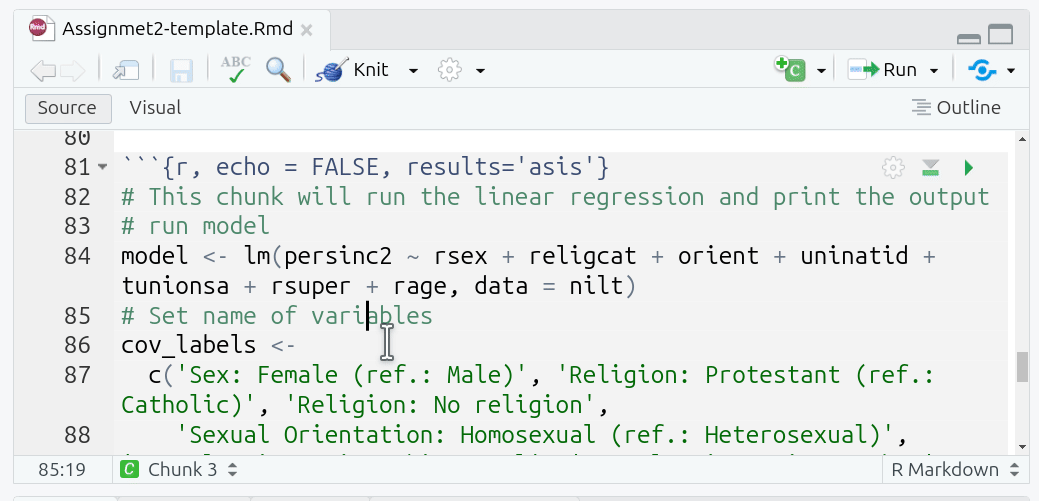Run all chunks above this chunk

pyautogui.click(x=931, y=168)
